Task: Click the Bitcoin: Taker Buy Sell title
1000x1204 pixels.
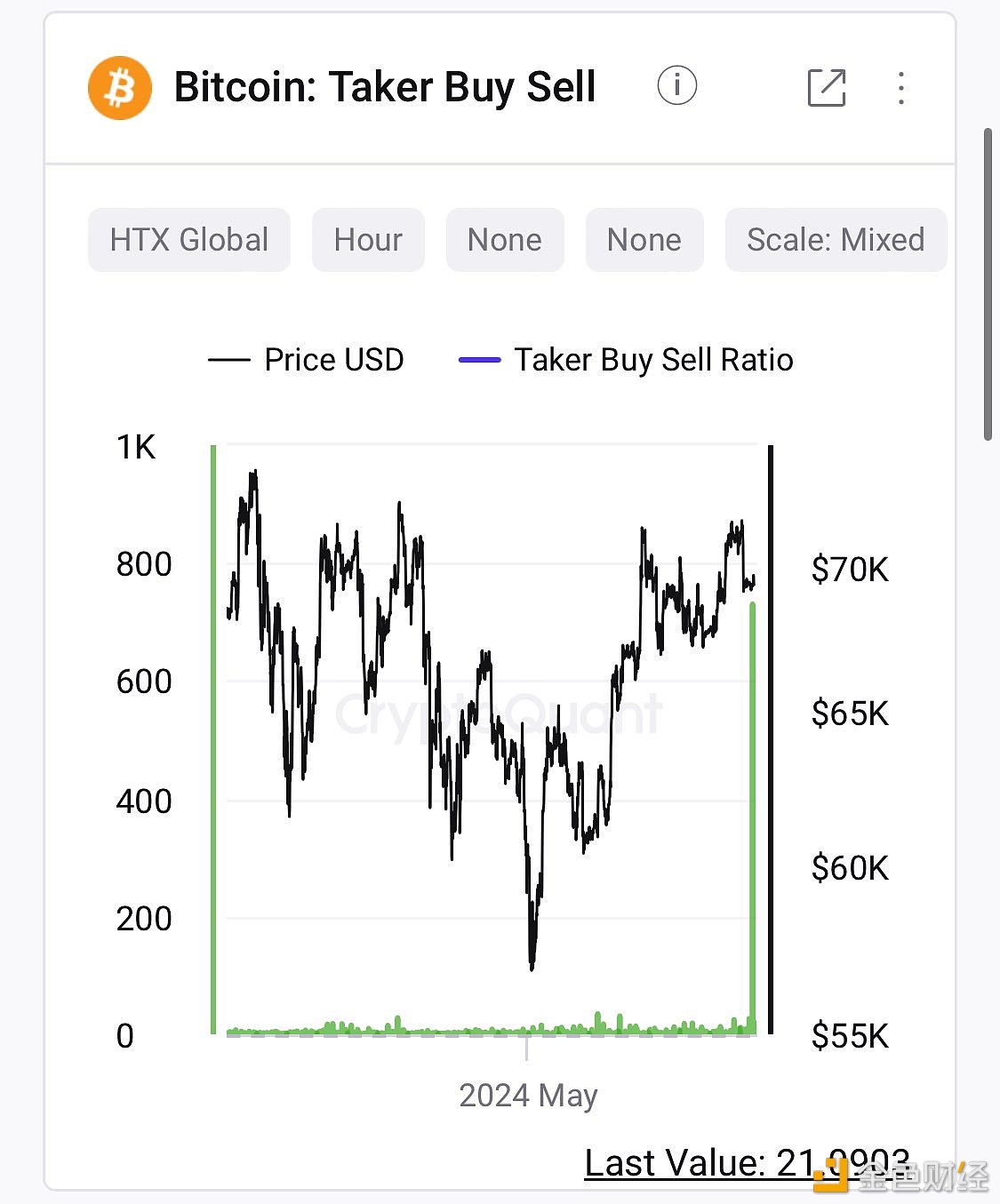Action: point(384,87)
